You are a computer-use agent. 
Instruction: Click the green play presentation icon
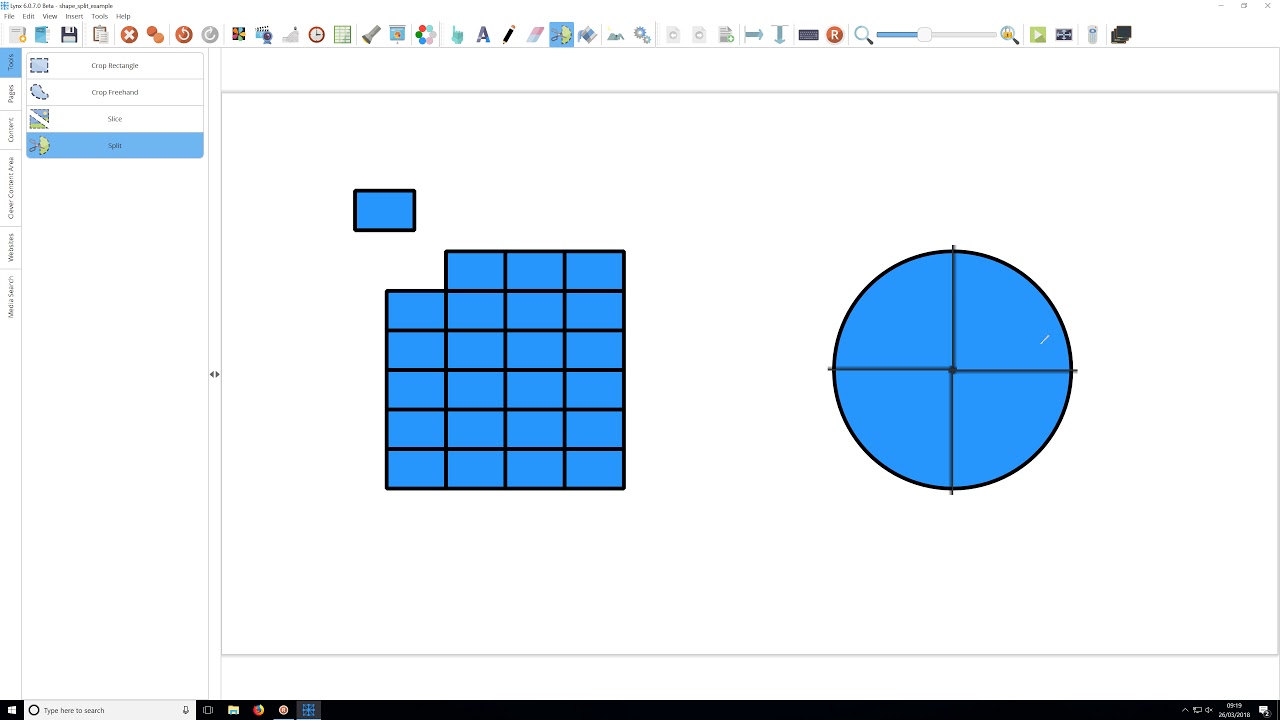1038,35
